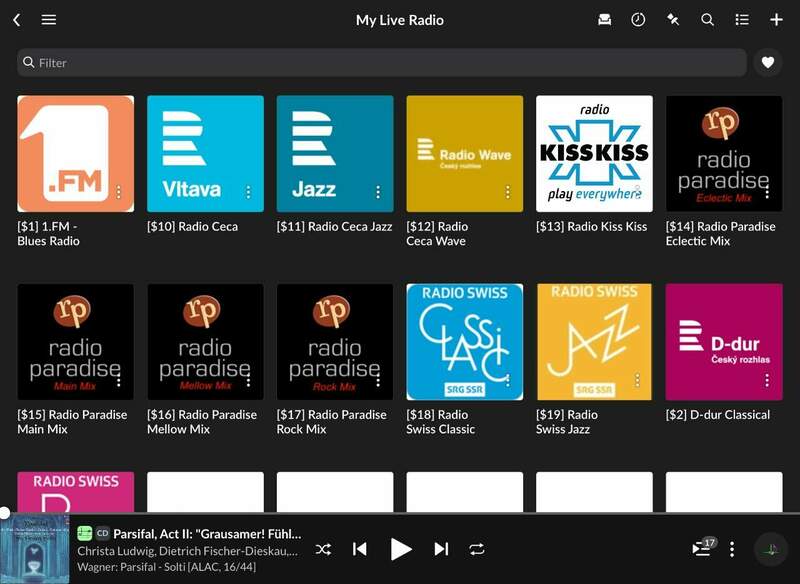800x584 pixels.
Task: Toggle favorites heart filter
Action: (x=768, y=63)
